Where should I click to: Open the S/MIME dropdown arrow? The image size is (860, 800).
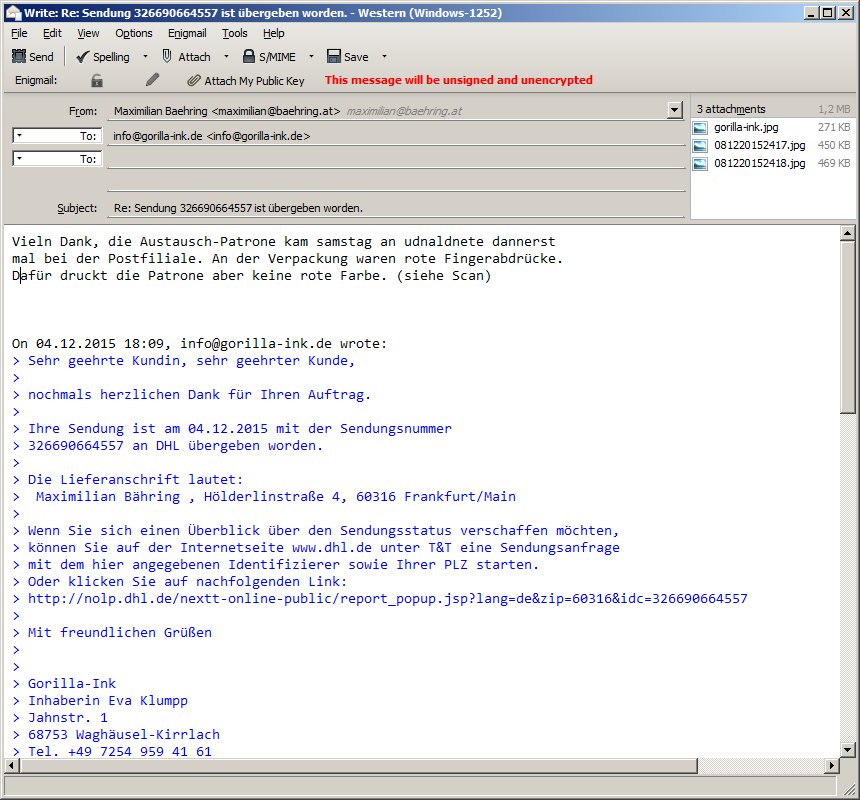pos(311,56)
